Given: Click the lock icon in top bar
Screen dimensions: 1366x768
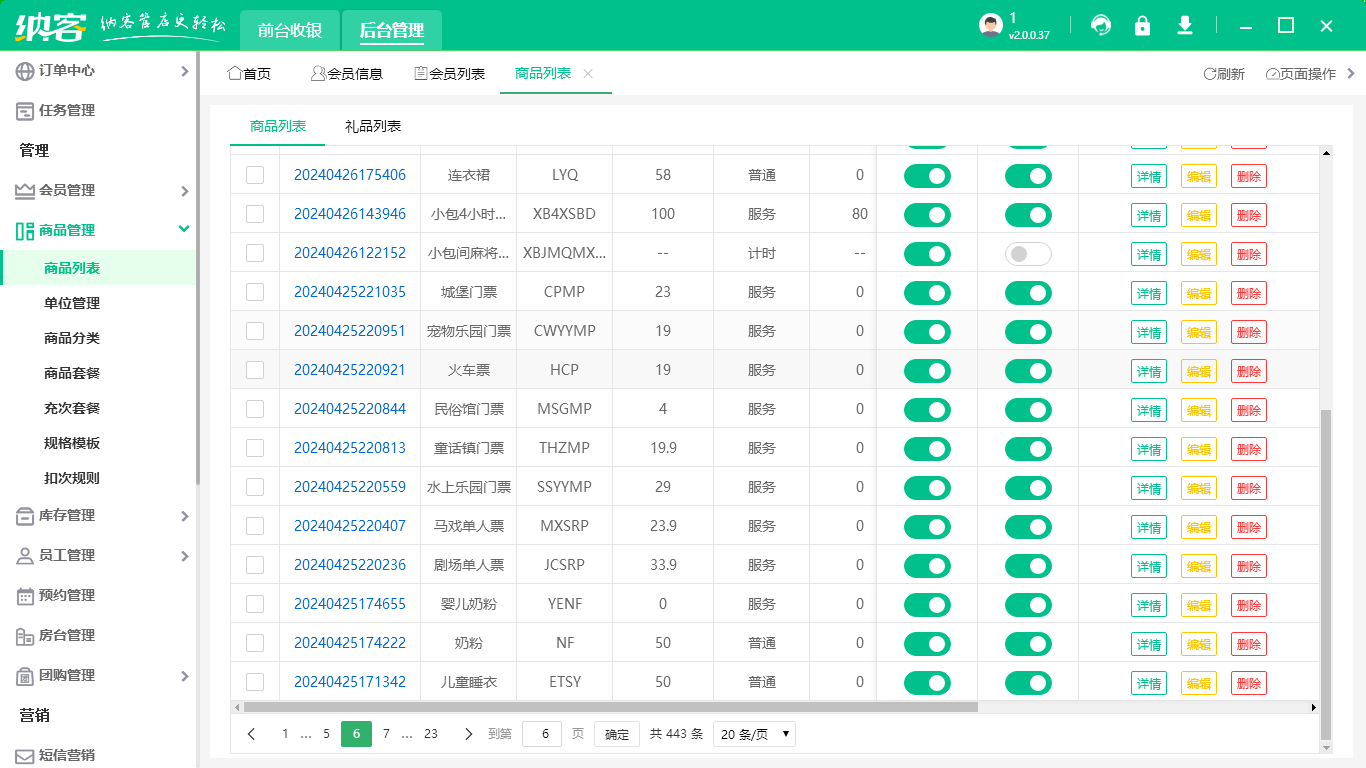Looking at the screenshot, I should pyautogui.click(x=1143, y=25).
